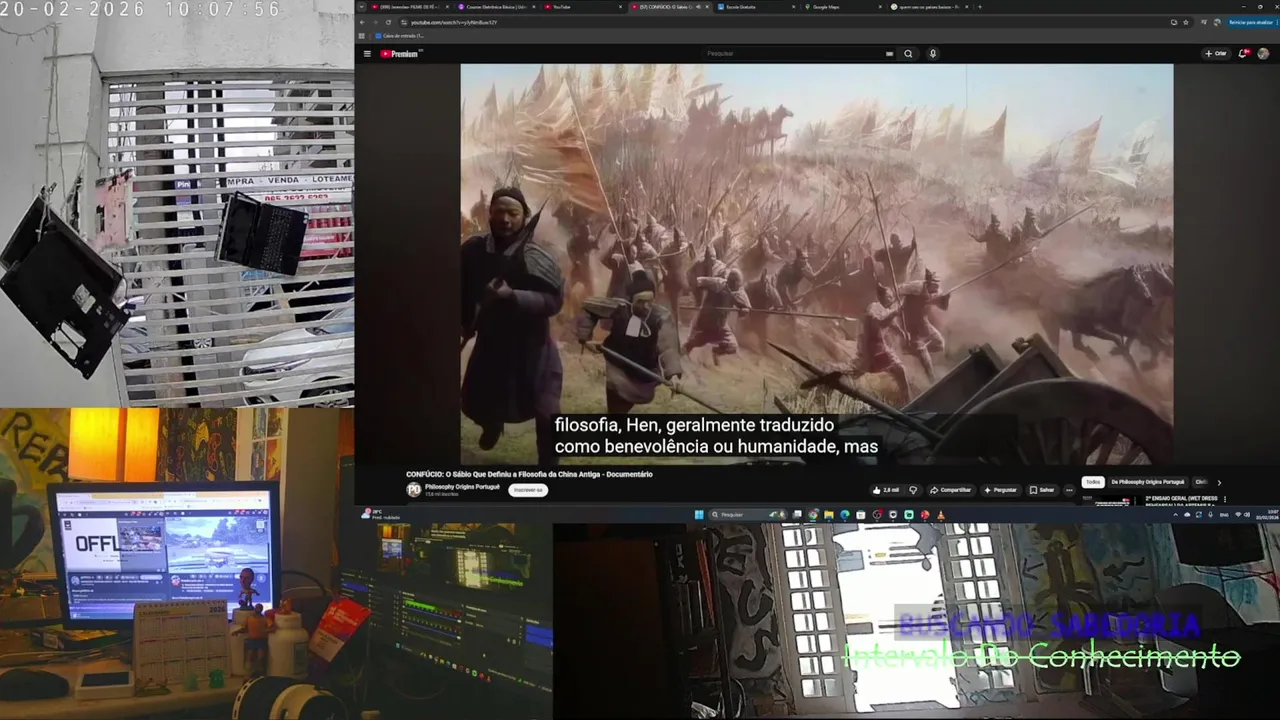
Task: Go to YouTube Premium home logo
Action: tap(401, 54)
